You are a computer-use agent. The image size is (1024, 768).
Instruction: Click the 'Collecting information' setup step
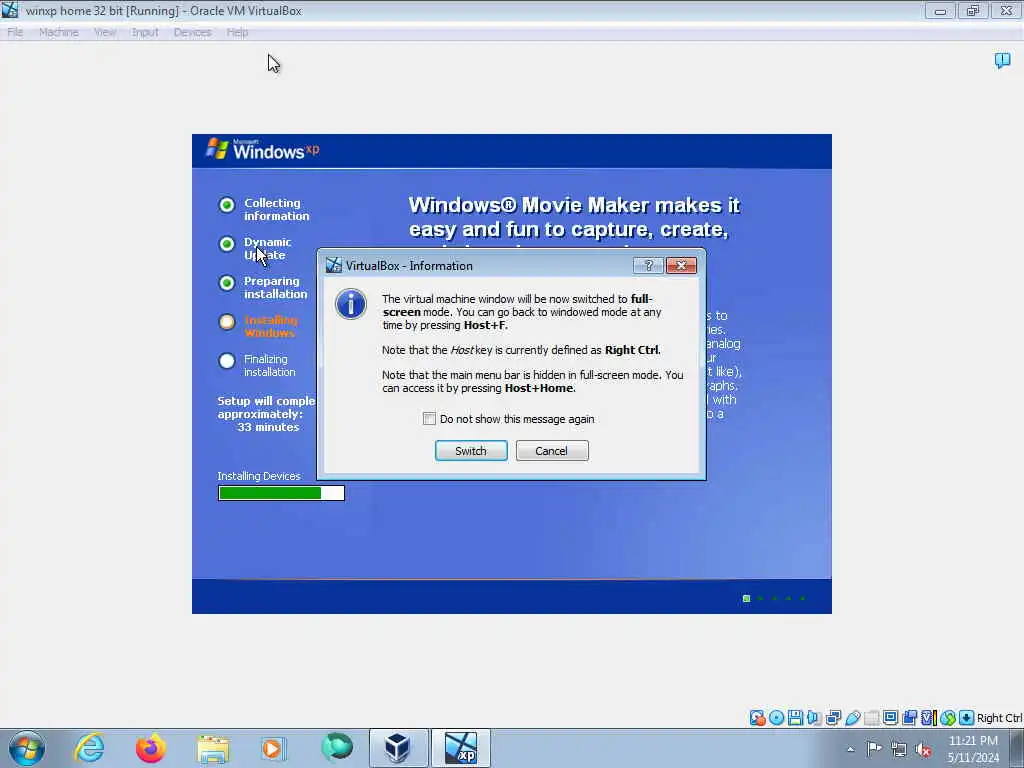[x=277, y=209]
